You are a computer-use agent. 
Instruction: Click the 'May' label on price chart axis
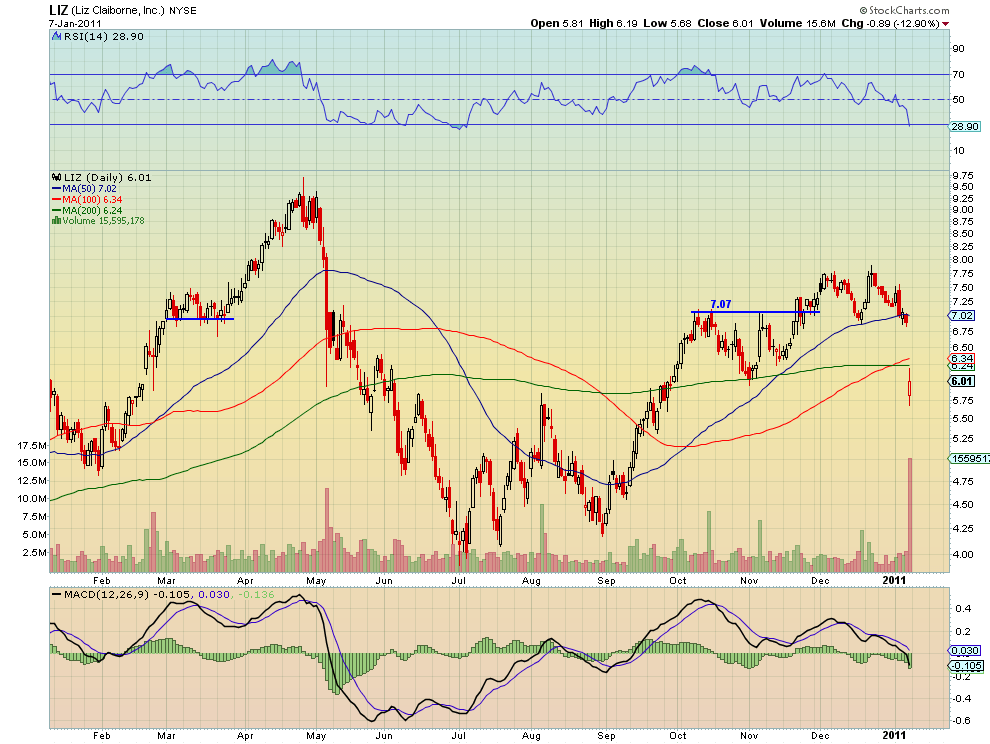(x=316, y=580)
